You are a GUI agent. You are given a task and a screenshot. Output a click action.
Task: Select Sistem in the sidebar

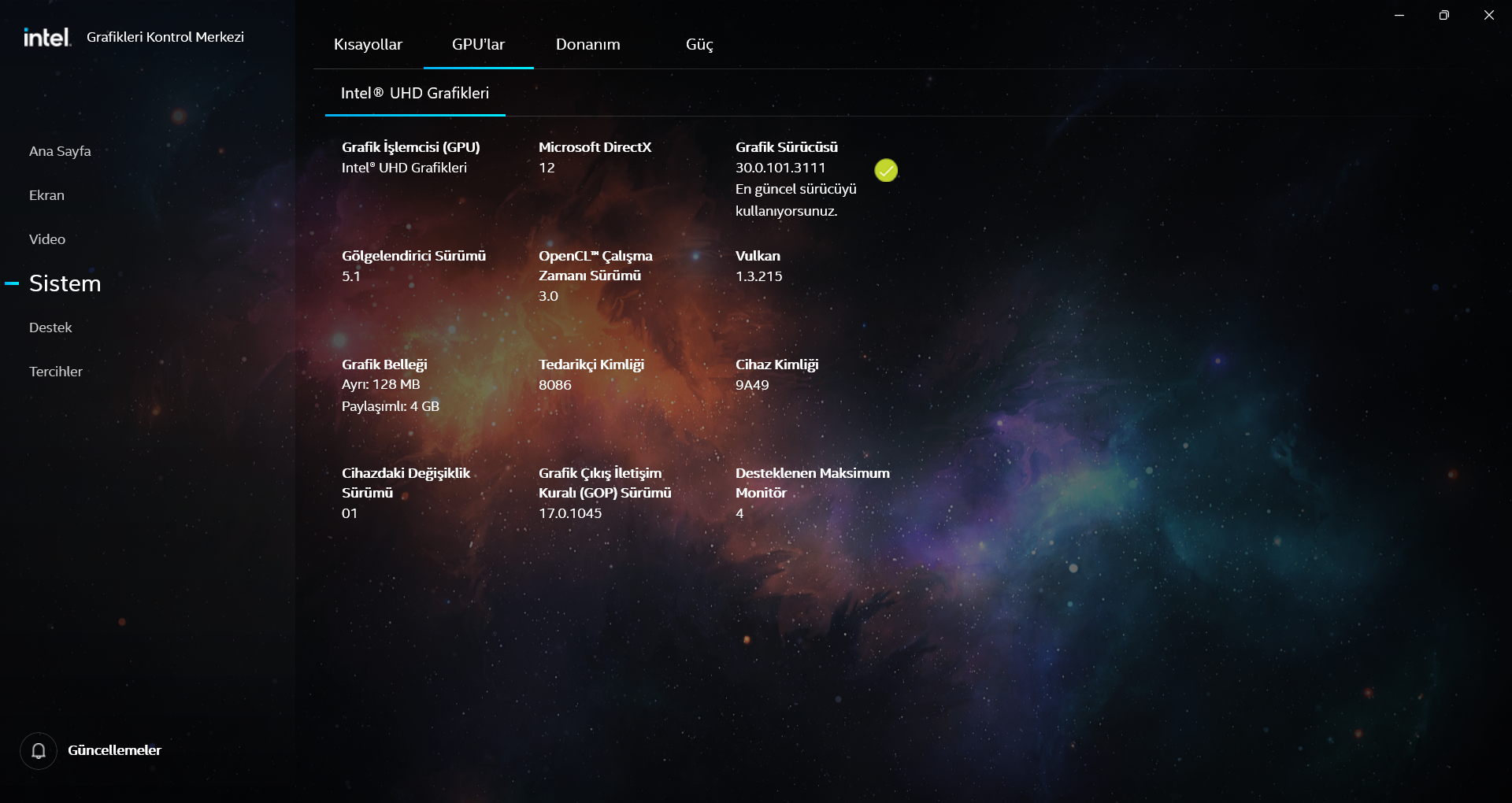tap(65, 283)
